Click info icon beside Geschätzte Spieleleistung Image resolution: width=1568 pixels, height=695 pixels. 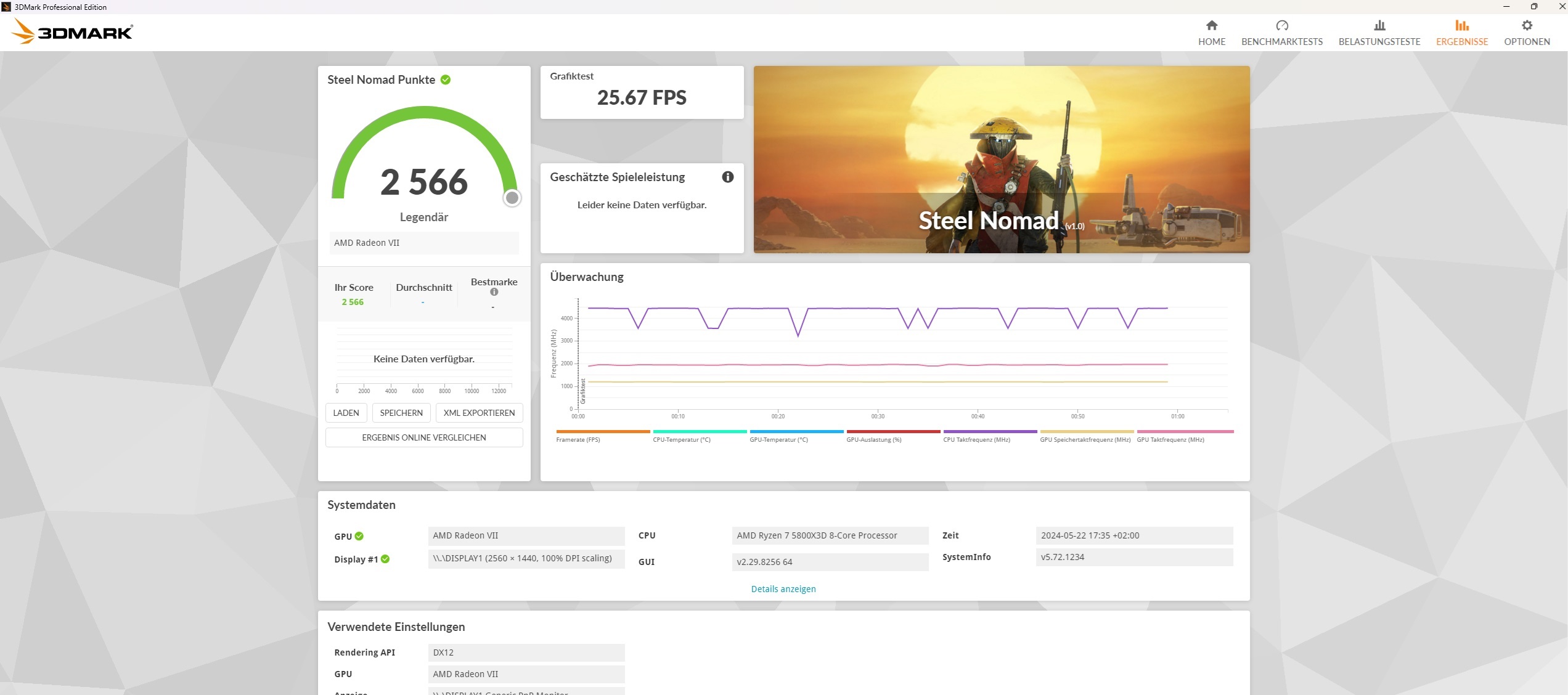727,177
